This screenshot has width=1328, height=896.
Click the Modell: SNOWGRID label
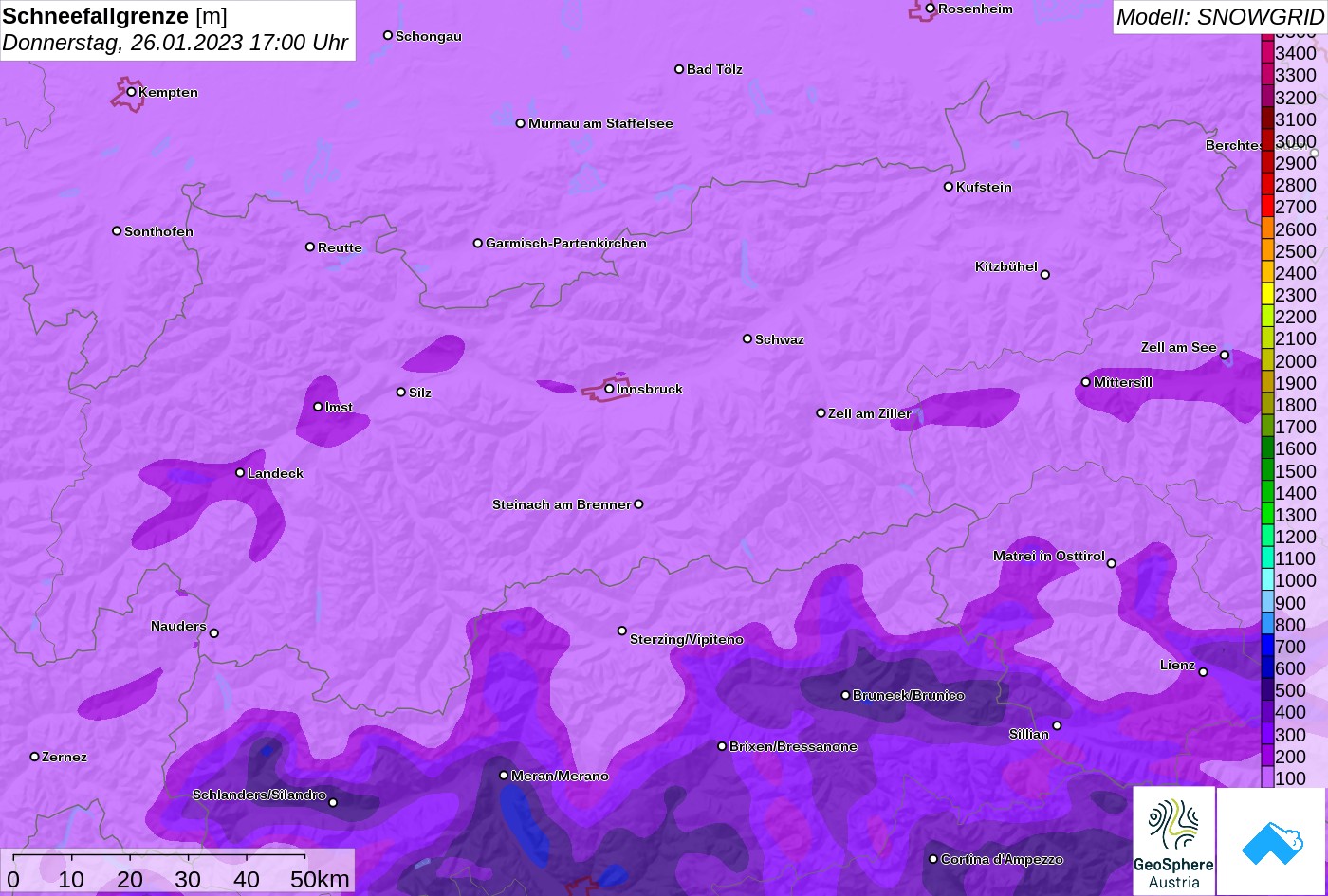[x=1220, y=16]
